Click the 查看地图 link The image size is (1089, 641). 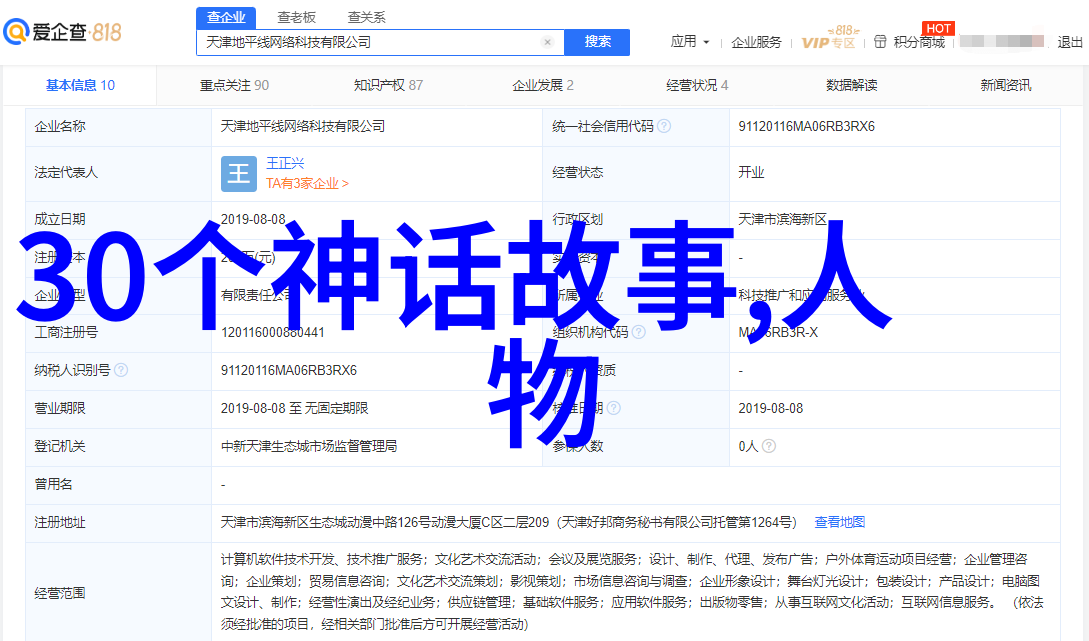tap(840, 522)
